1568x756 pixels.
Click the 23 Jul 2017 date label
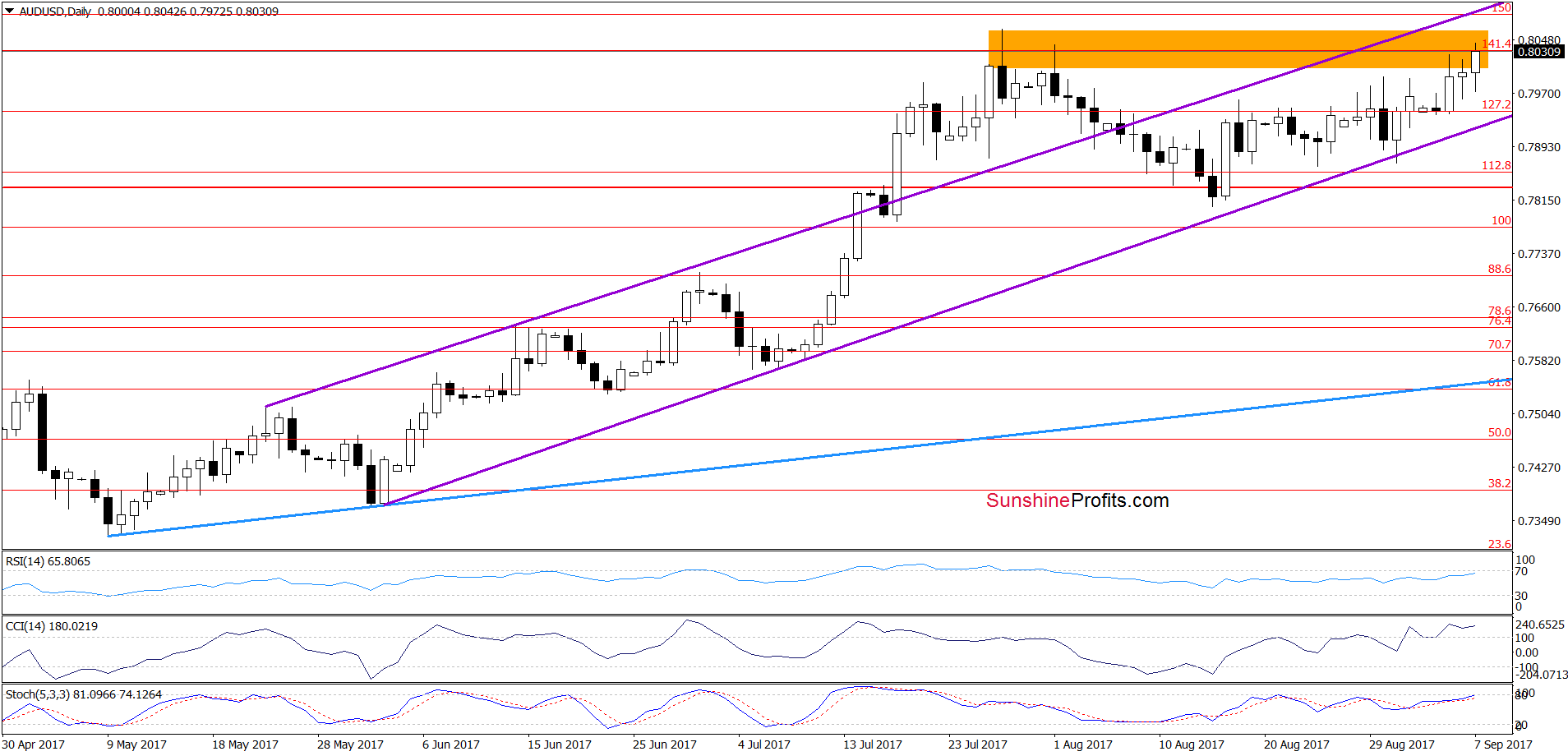[978, 744]
